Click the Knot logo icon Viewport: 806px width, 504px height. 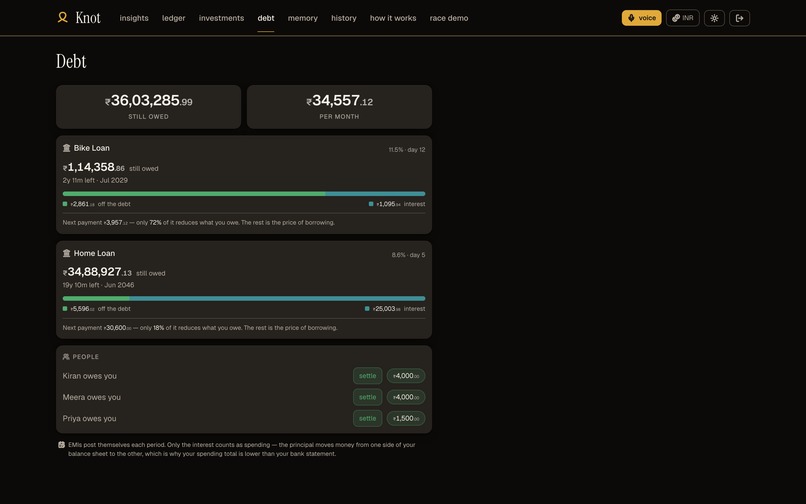(x=63, y=18)
